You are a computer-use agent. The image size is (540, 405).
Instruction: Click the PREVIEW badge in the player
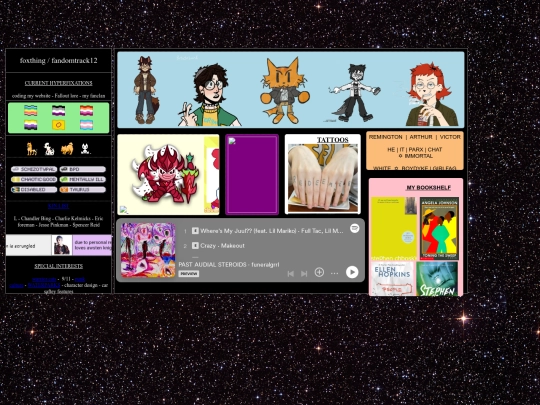189,274
